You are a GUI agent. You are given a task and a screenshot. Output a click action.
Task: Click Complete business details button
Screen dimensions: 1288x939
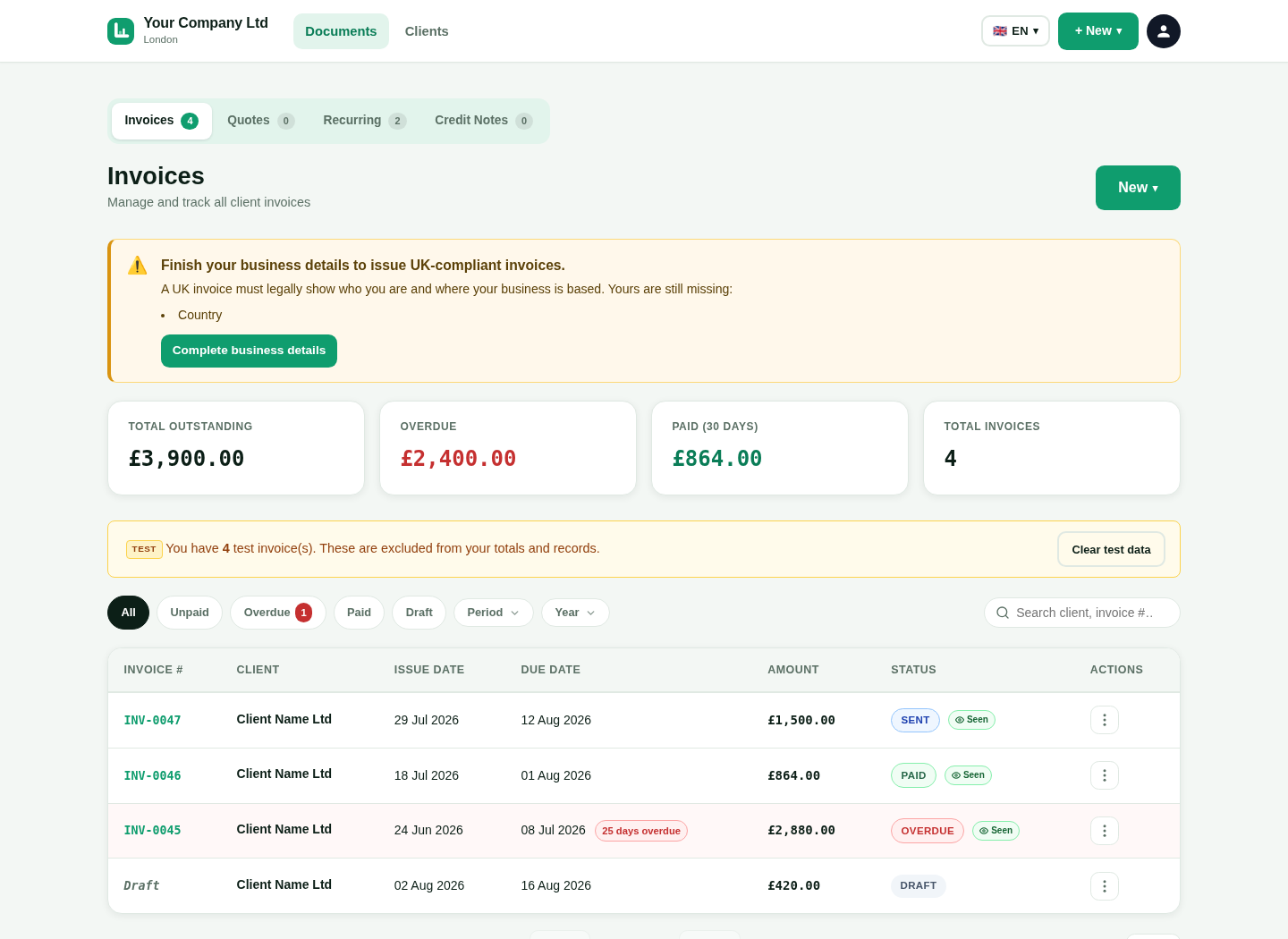249,351
